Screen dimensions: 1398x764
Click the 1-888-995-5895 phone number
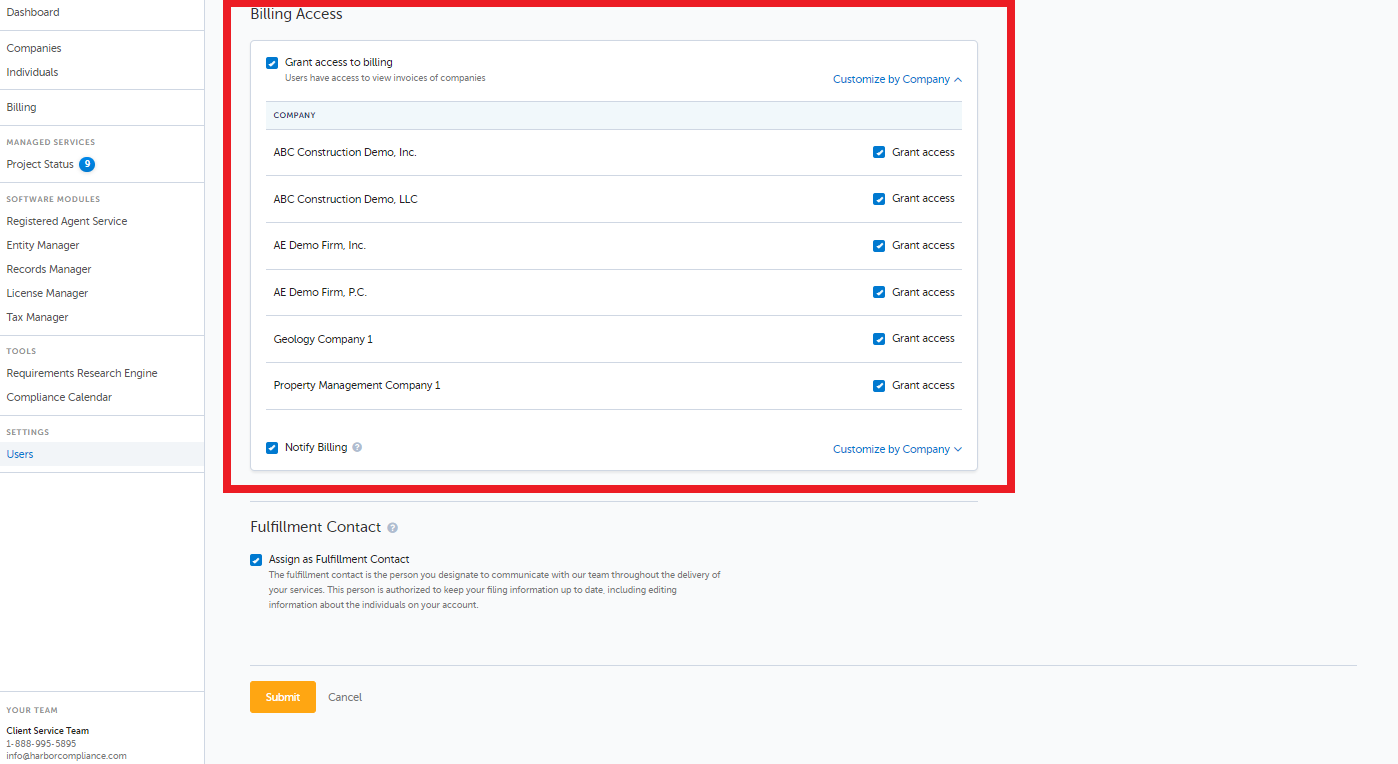tap(41, 744)
